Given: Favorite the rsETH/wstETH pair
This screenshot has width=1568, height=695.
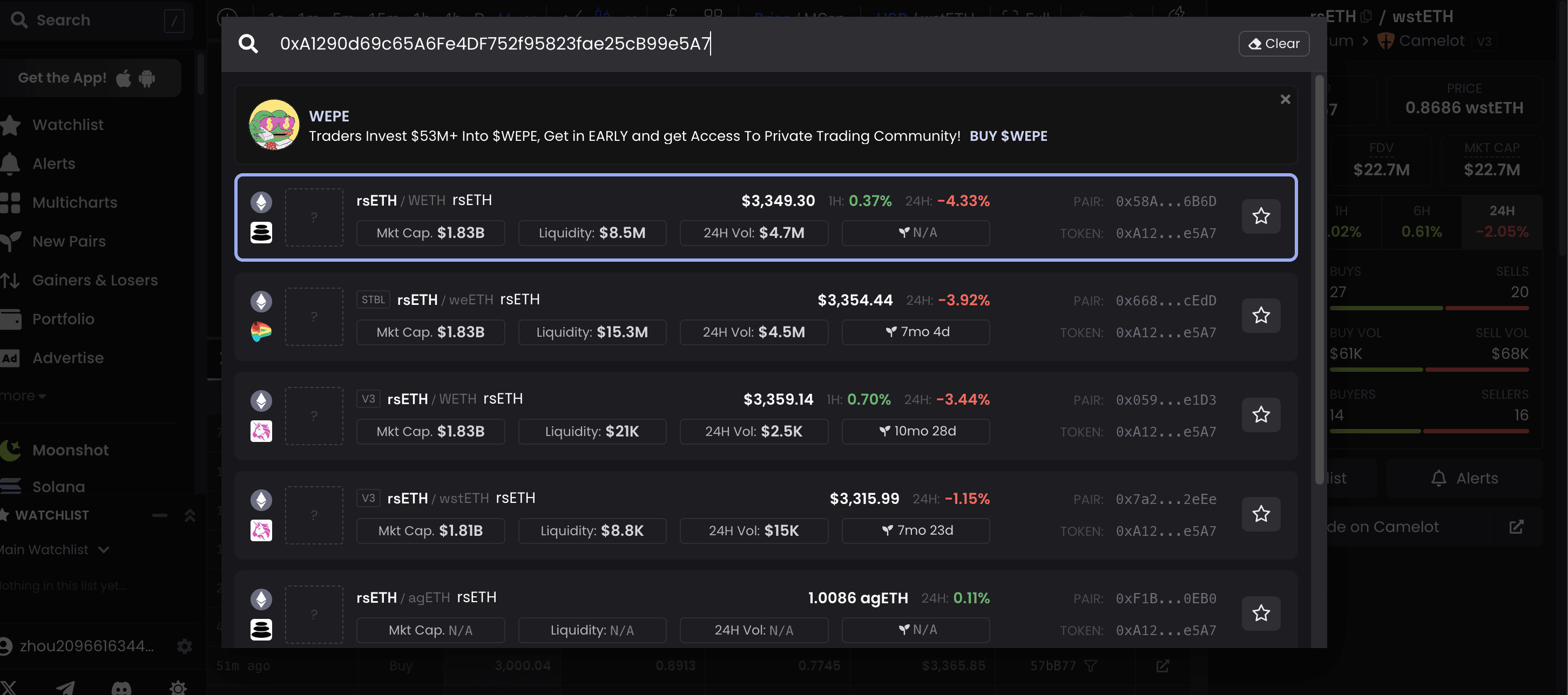Looking at the screenshot, I should [x=1261, y=514].
